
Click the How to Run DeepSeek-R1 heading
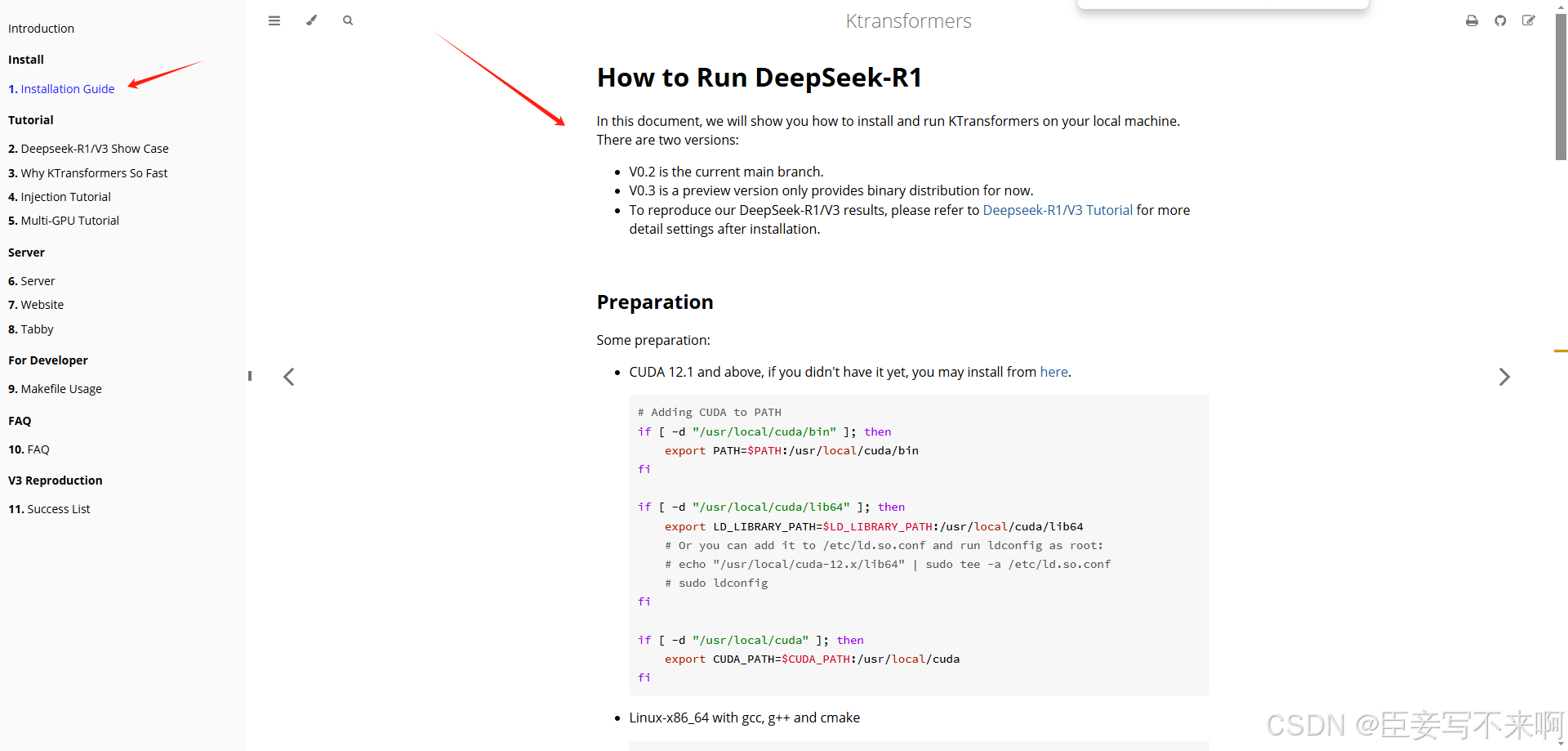759,78
